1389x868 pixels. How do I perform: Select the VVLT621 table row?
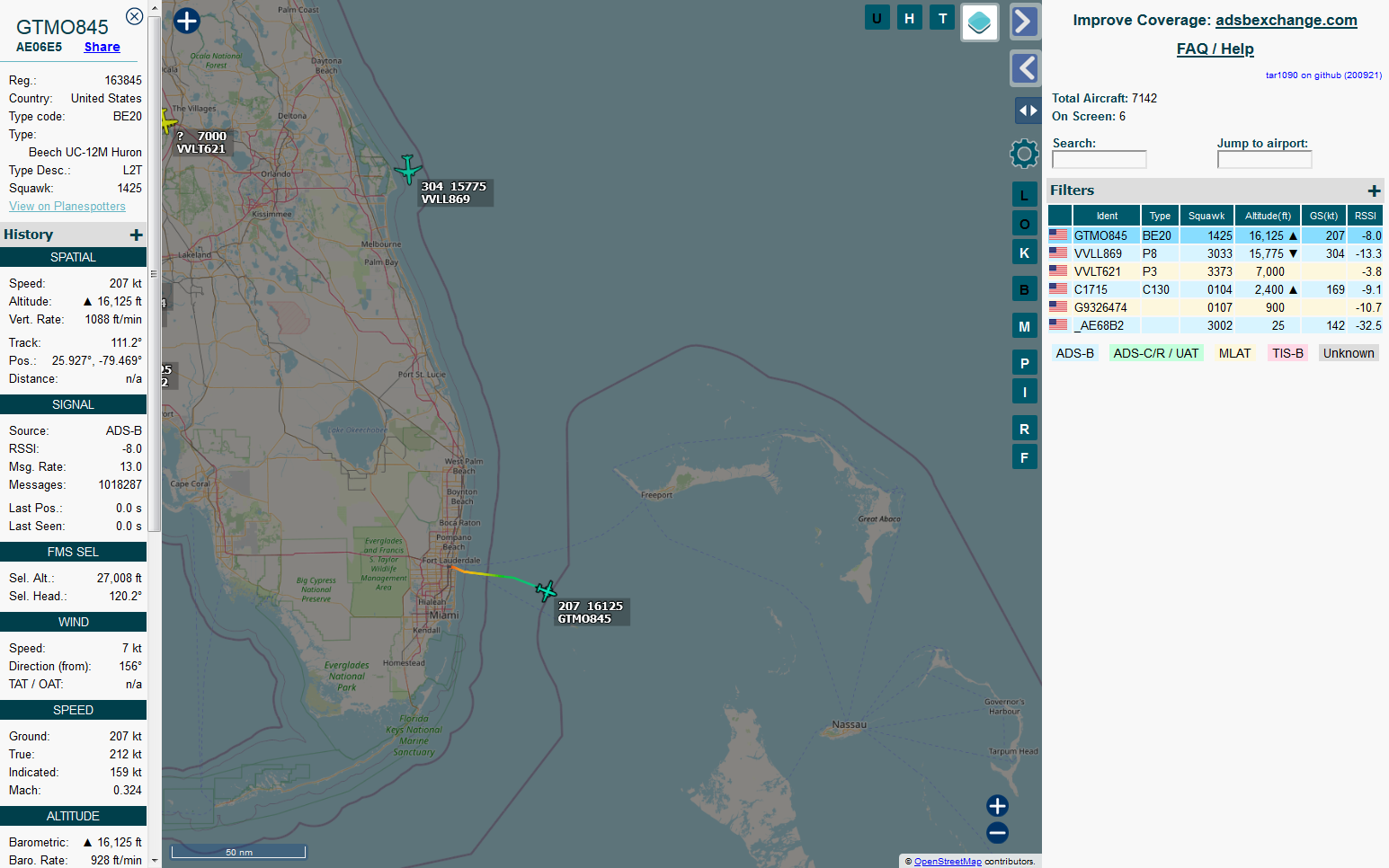(1215, 271)
